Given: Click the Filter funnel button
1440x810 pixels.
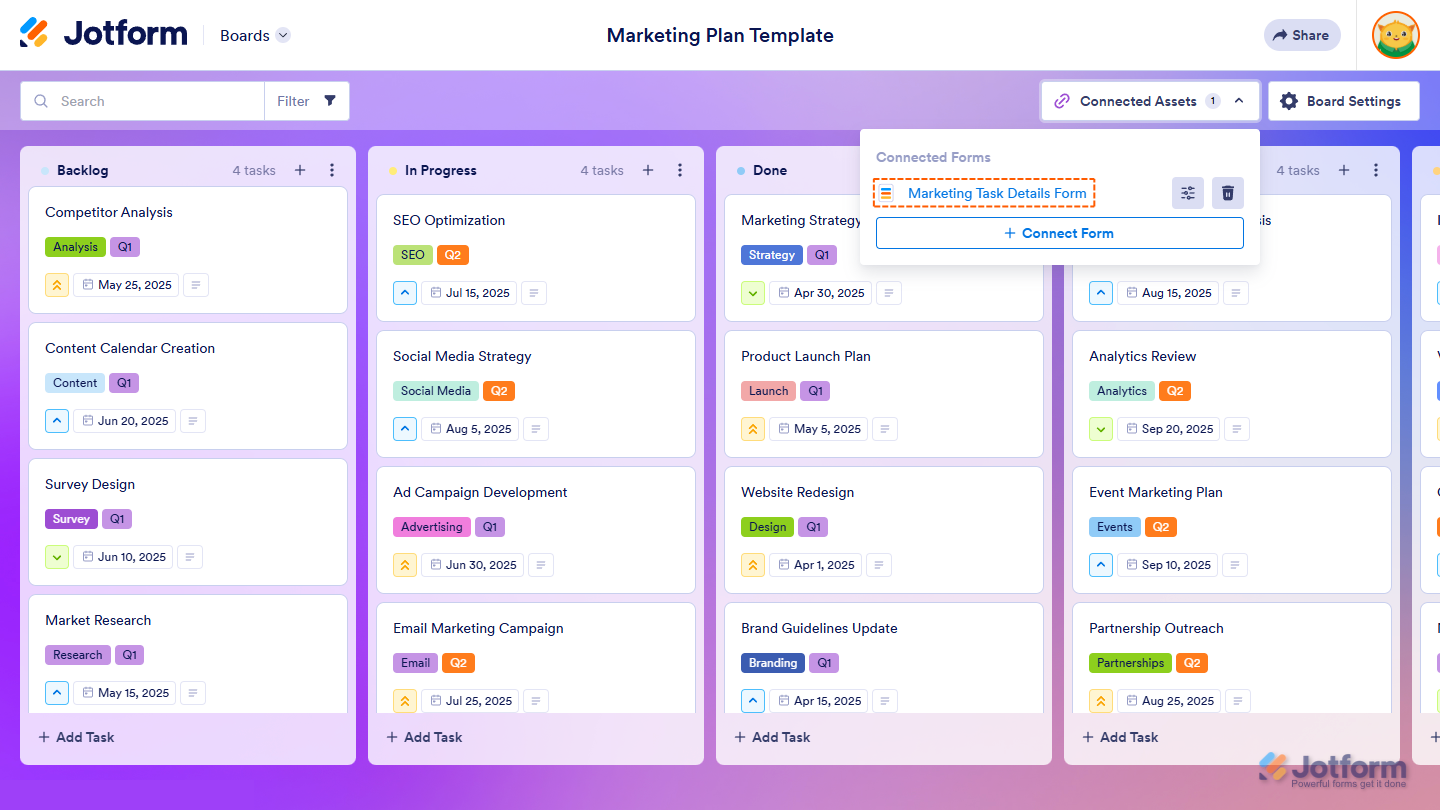Looking at the screenshot, I should coord(329,101).
